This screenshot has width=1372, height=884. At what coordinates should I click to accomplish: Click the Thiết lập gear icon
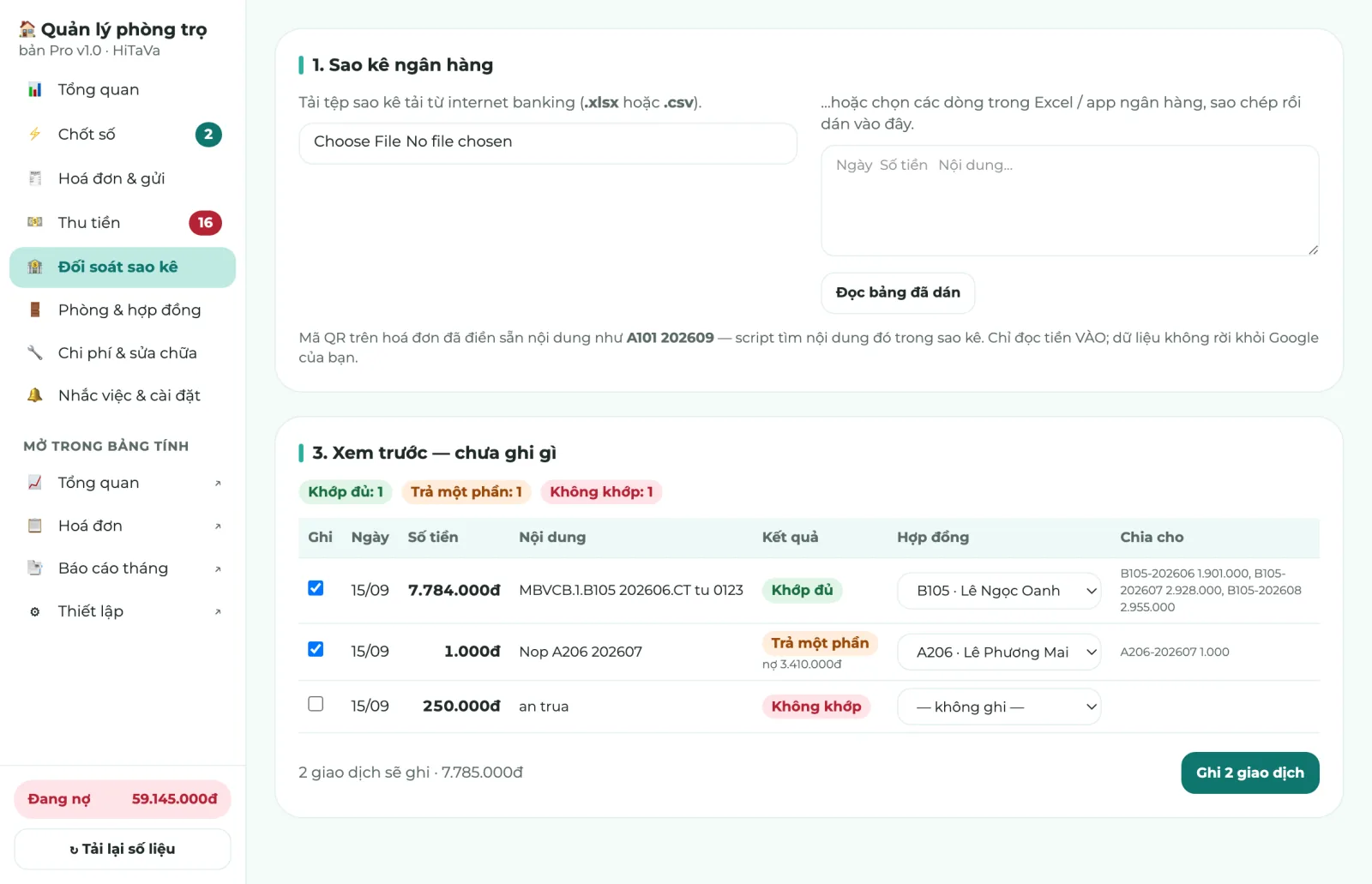pyautogui.click(x=35, y=611)
